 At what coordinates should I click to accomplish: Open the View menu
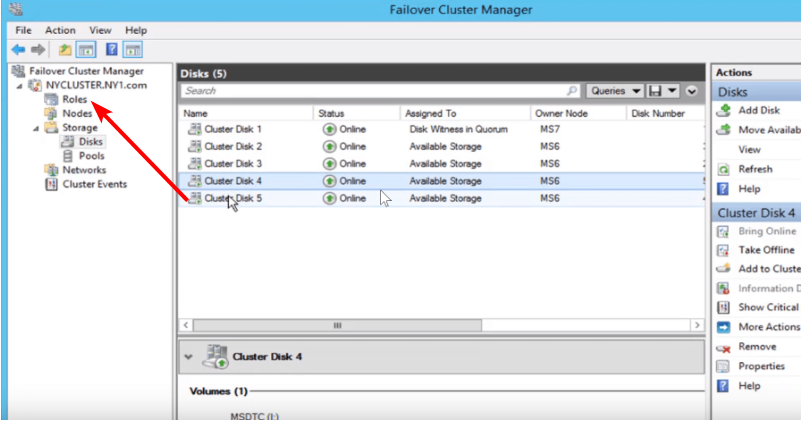[x=100, y=30]
